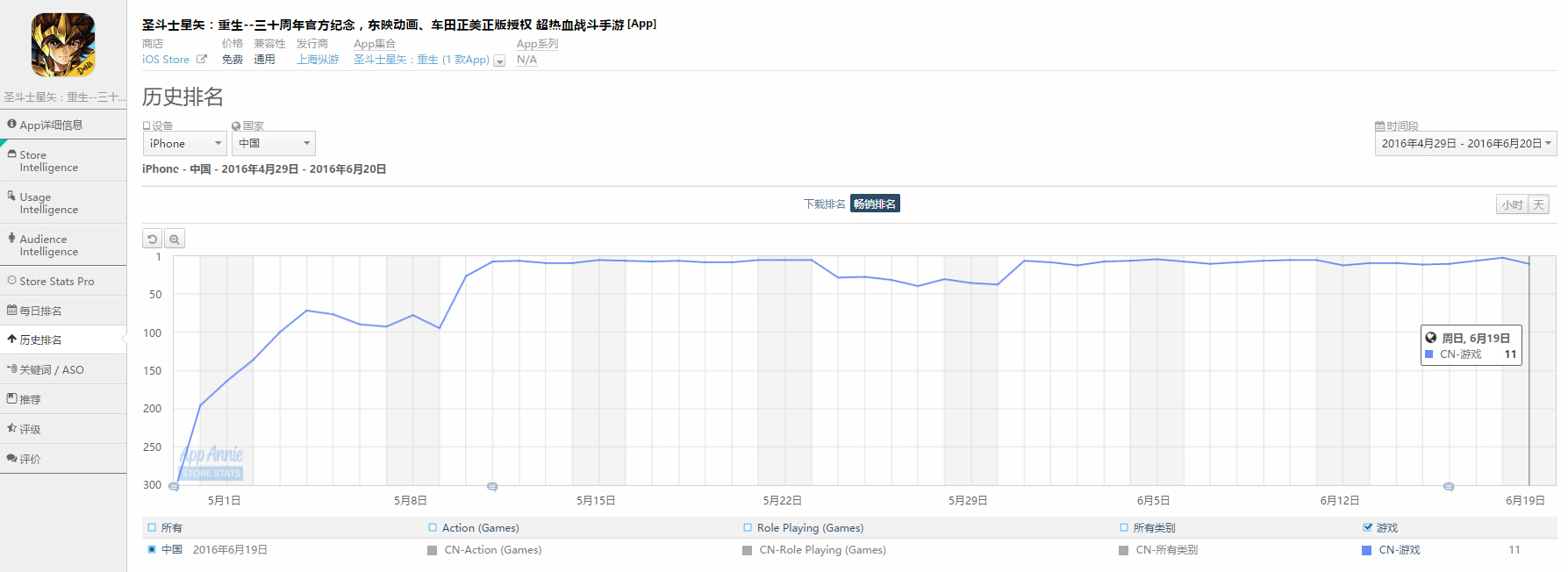Click the CN-游戏 blue swatch in the legend

coord(1366,550)
